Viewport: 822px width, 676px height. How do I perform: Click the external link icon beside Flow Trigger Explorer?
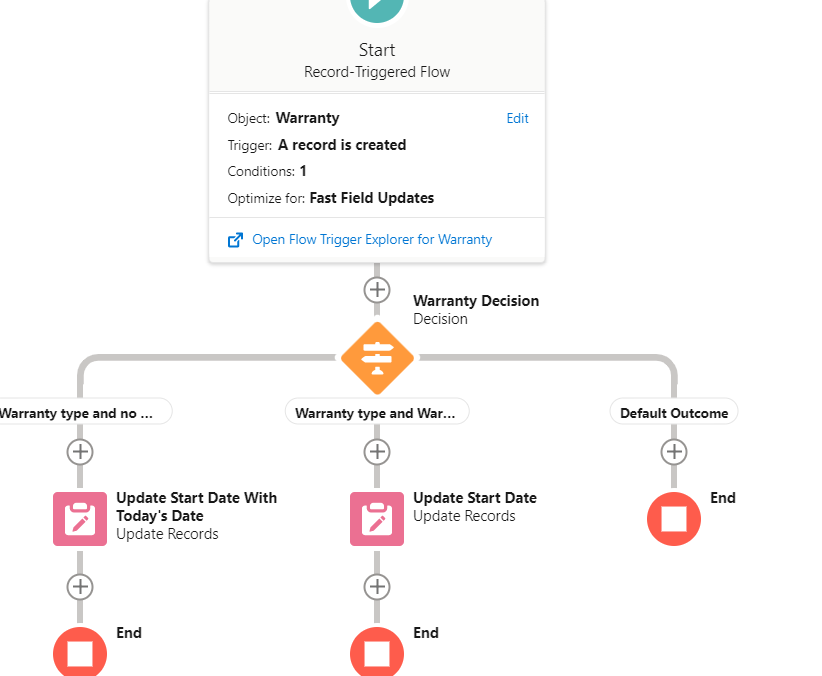[236, 240]
